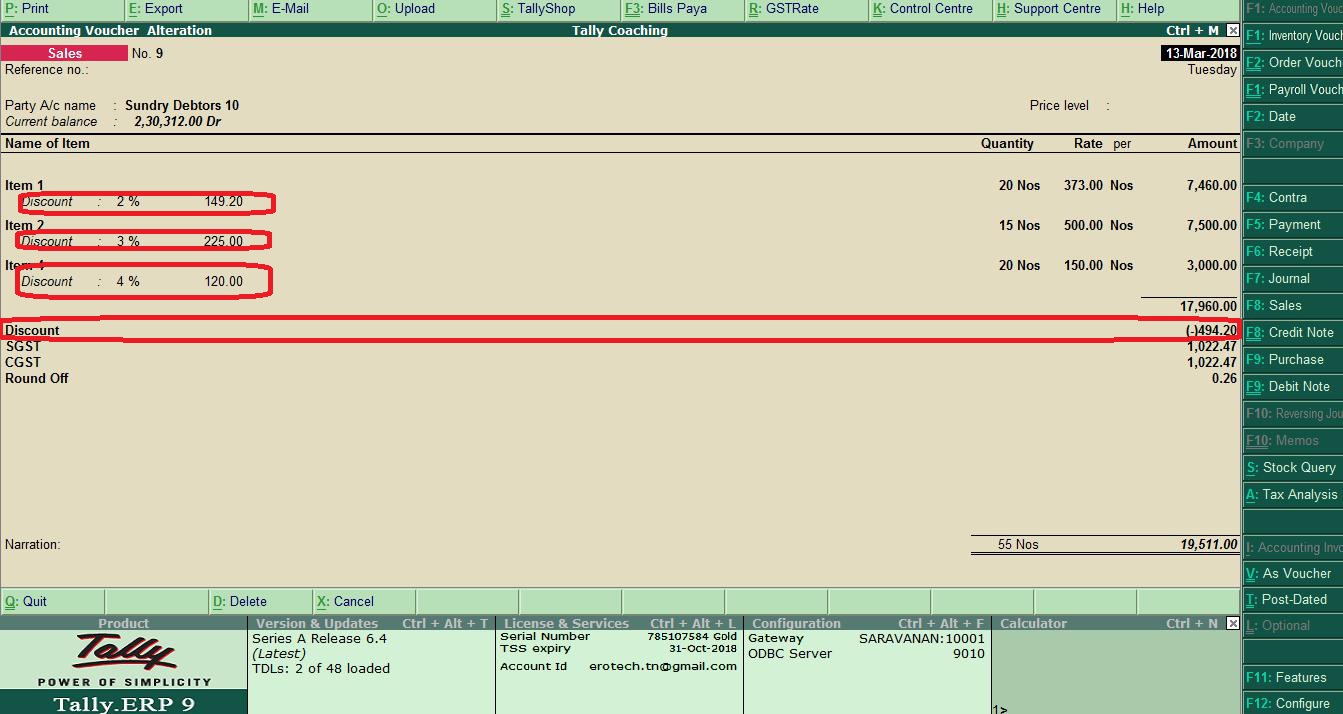Click the Narration field
The image size is (1343, 714).
point(33,545)
